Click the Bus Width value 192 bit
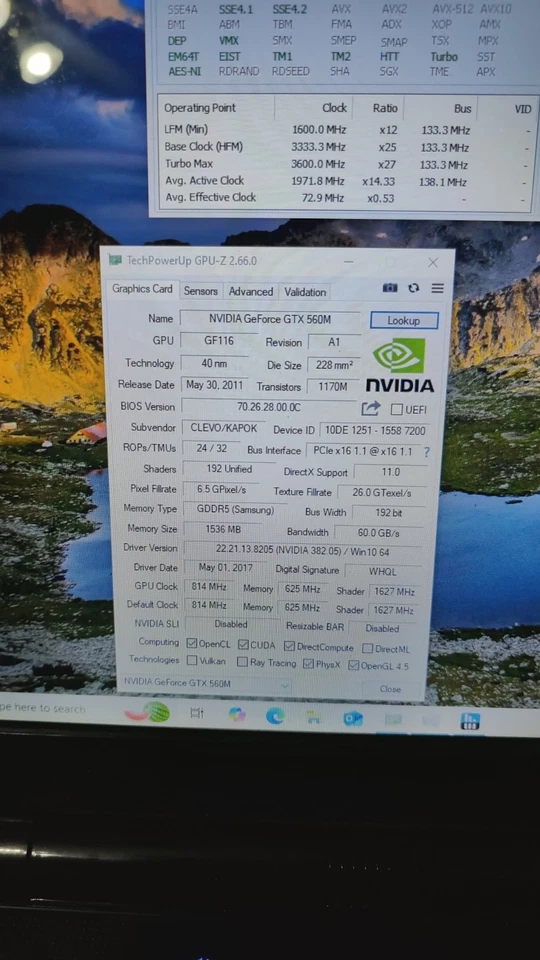This screenshot has width=540, height=960. click(x=389, y=512)
